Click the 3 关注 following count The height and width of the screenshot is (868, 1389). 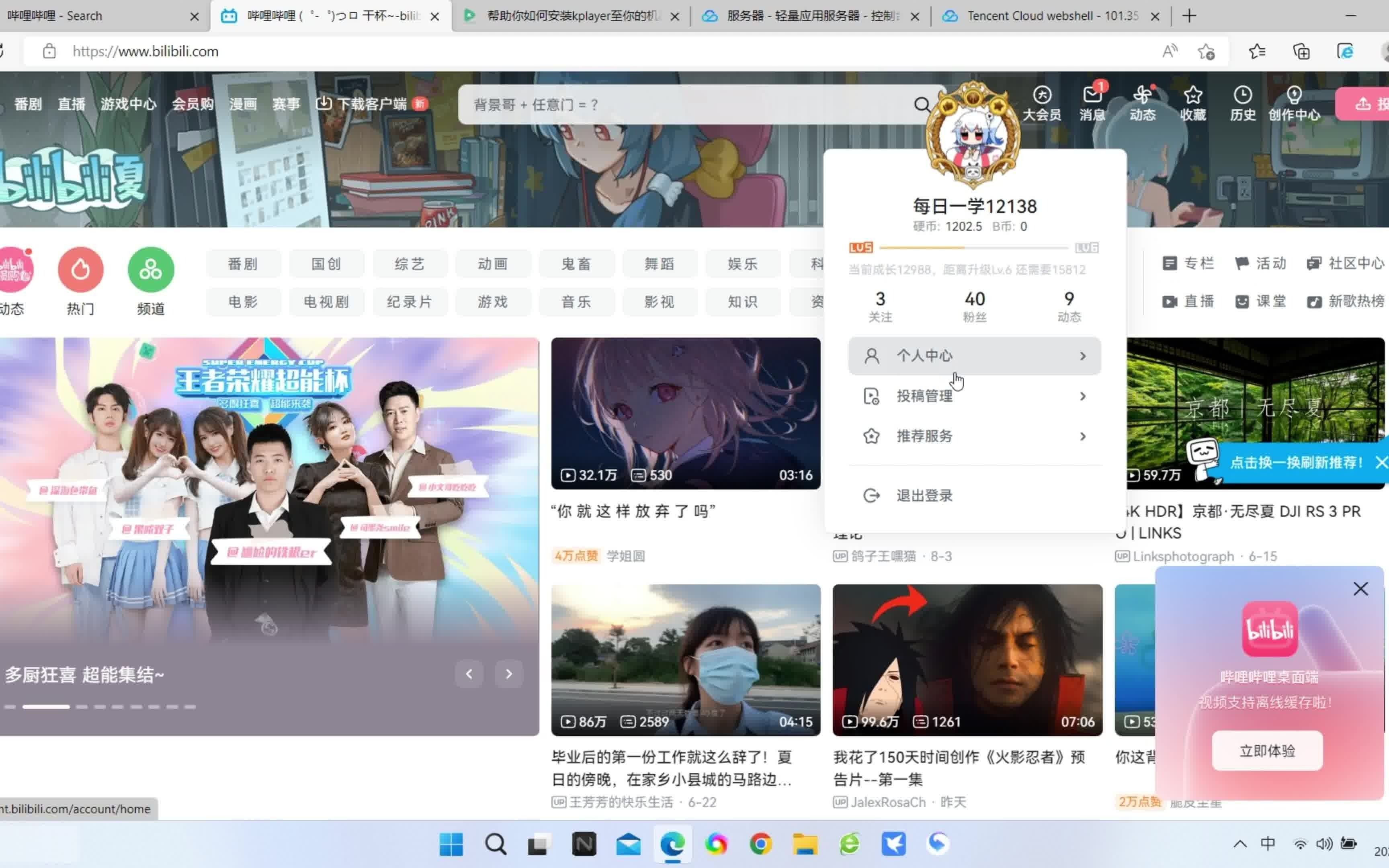point(880,307)
